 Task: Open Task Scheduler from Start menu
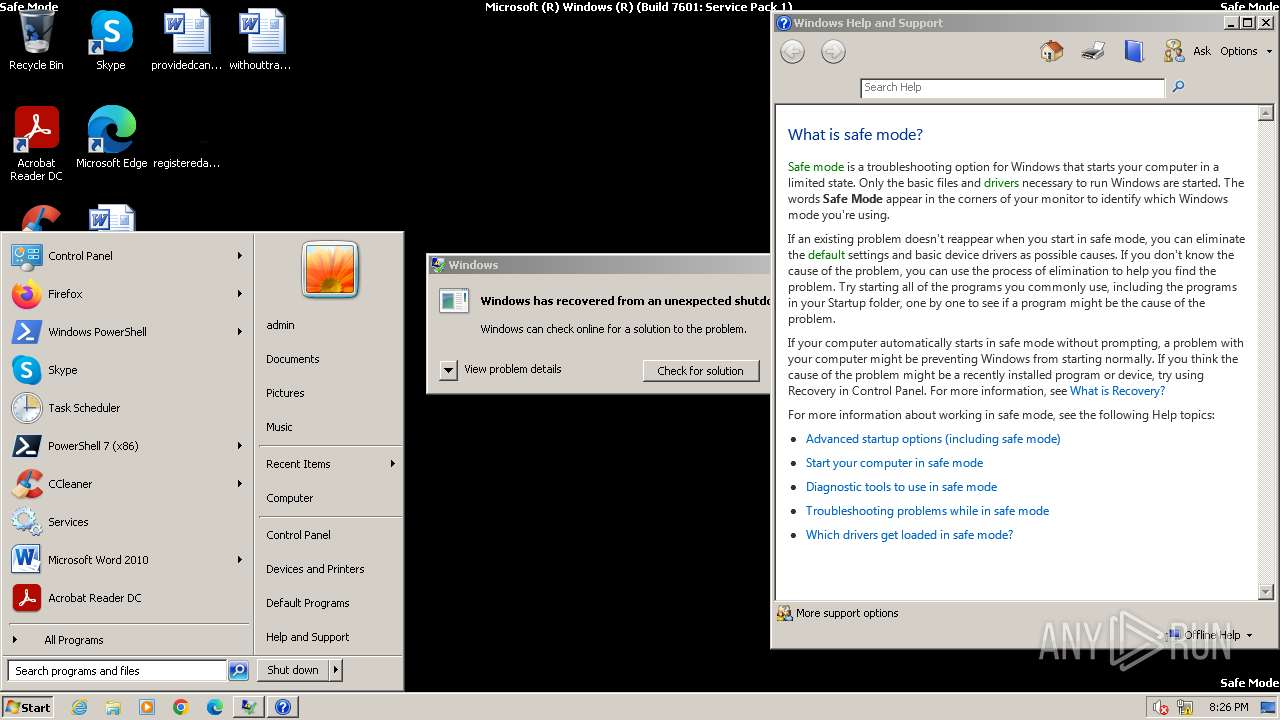tap(127, 408)
